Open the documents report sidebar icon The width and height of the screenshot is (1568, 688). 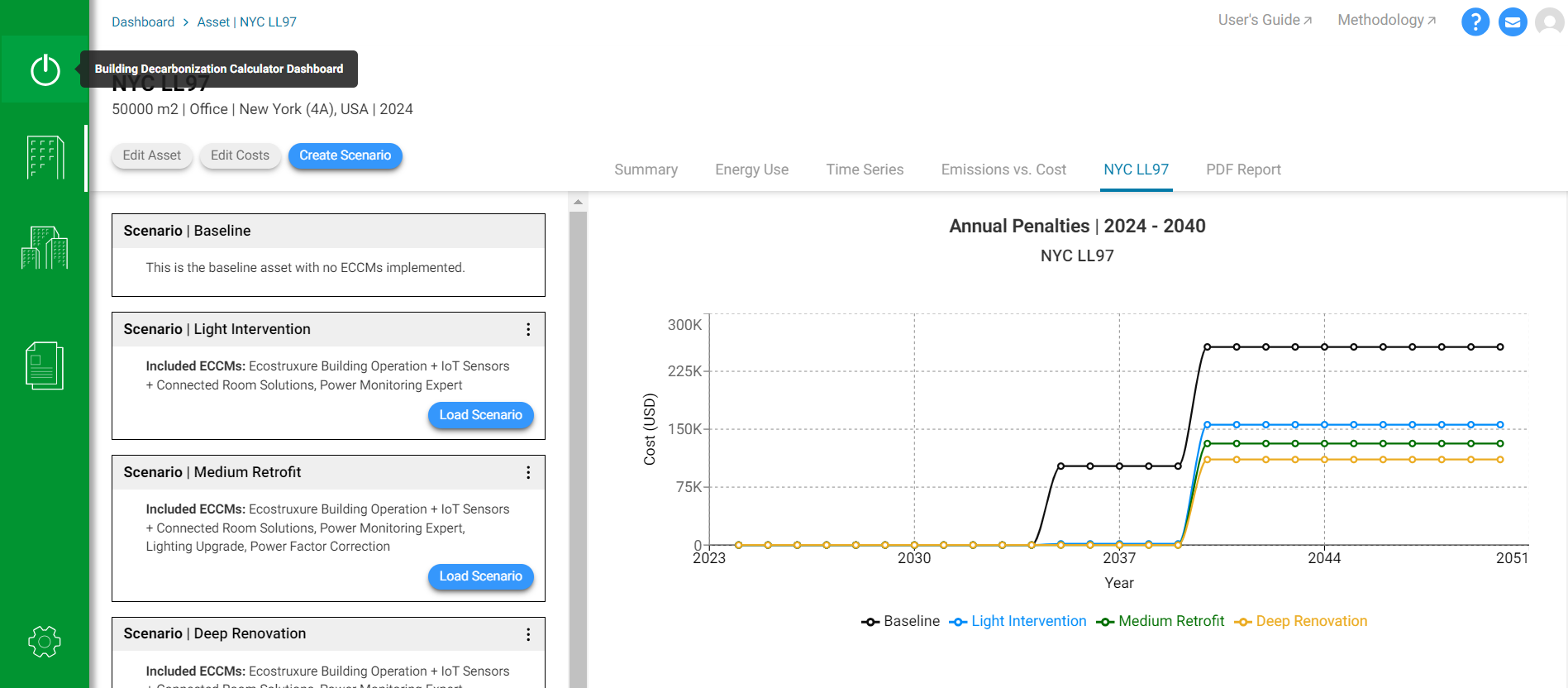click(x=45, y=365)
